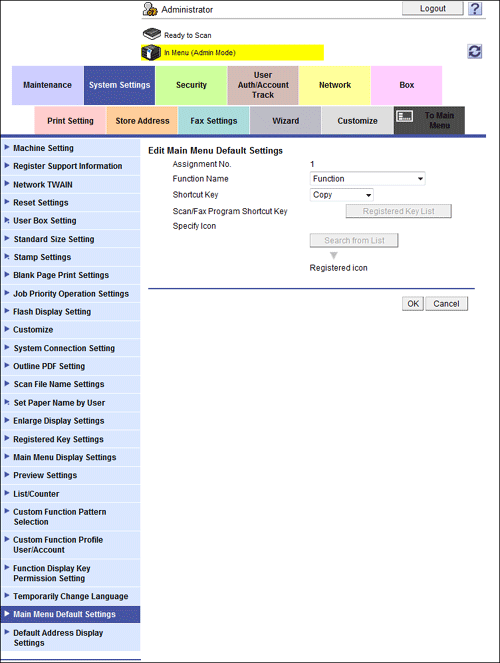The image size is (500, 663).
Task: Open Customize in the left sidebar
Action: (x=71, y=330)
